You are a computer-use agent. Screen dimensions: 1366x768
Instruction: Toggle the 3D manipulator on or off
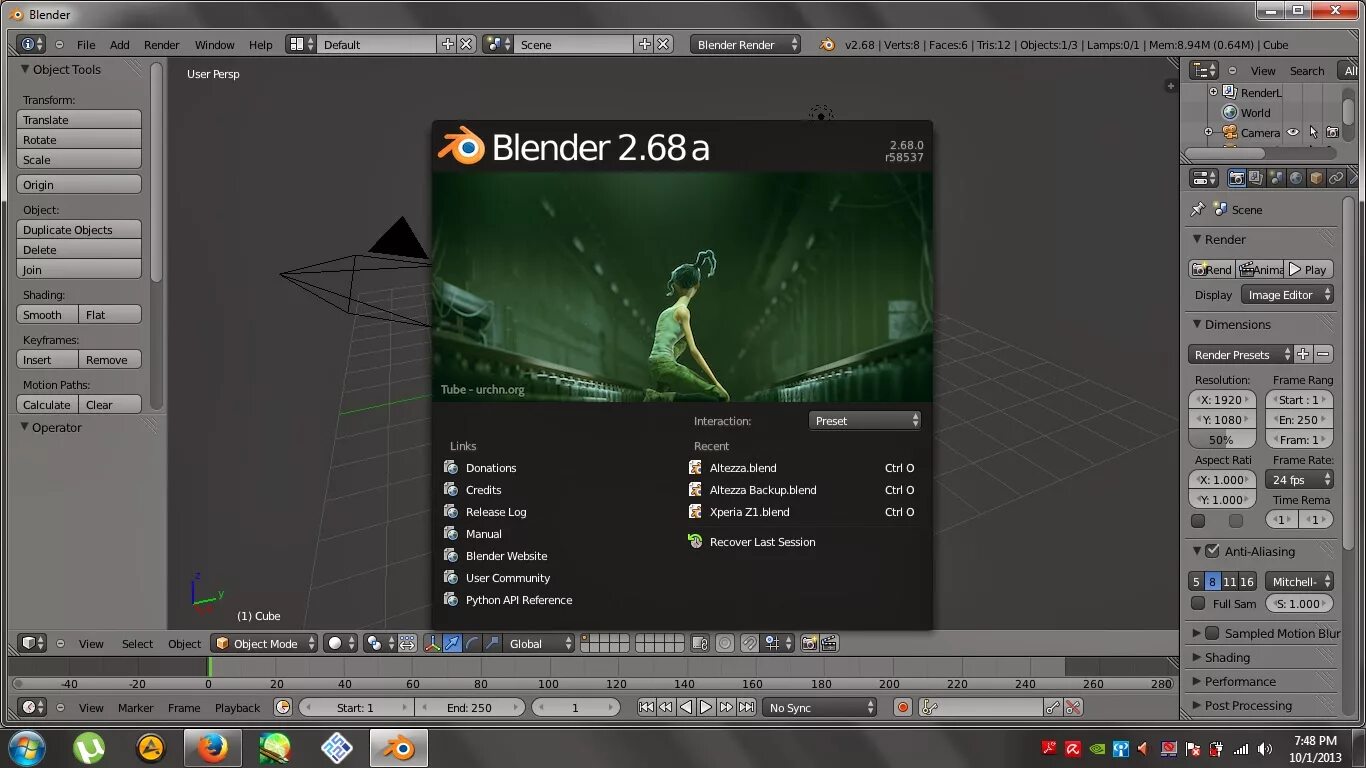(x=433, y=643)
